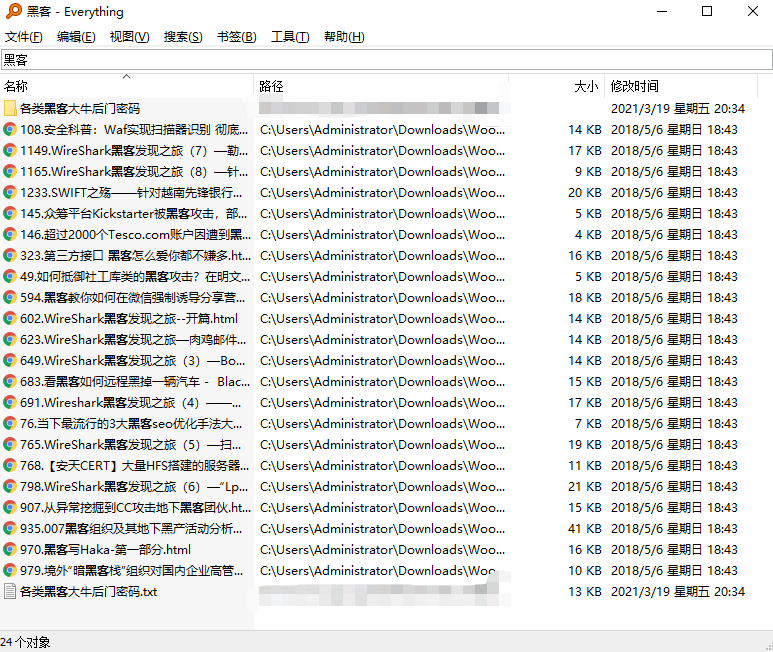Screen dimensions: 773x652
Task: Click the Everything magnifier app icon in title bar
Action: click(x=13, y=11)
